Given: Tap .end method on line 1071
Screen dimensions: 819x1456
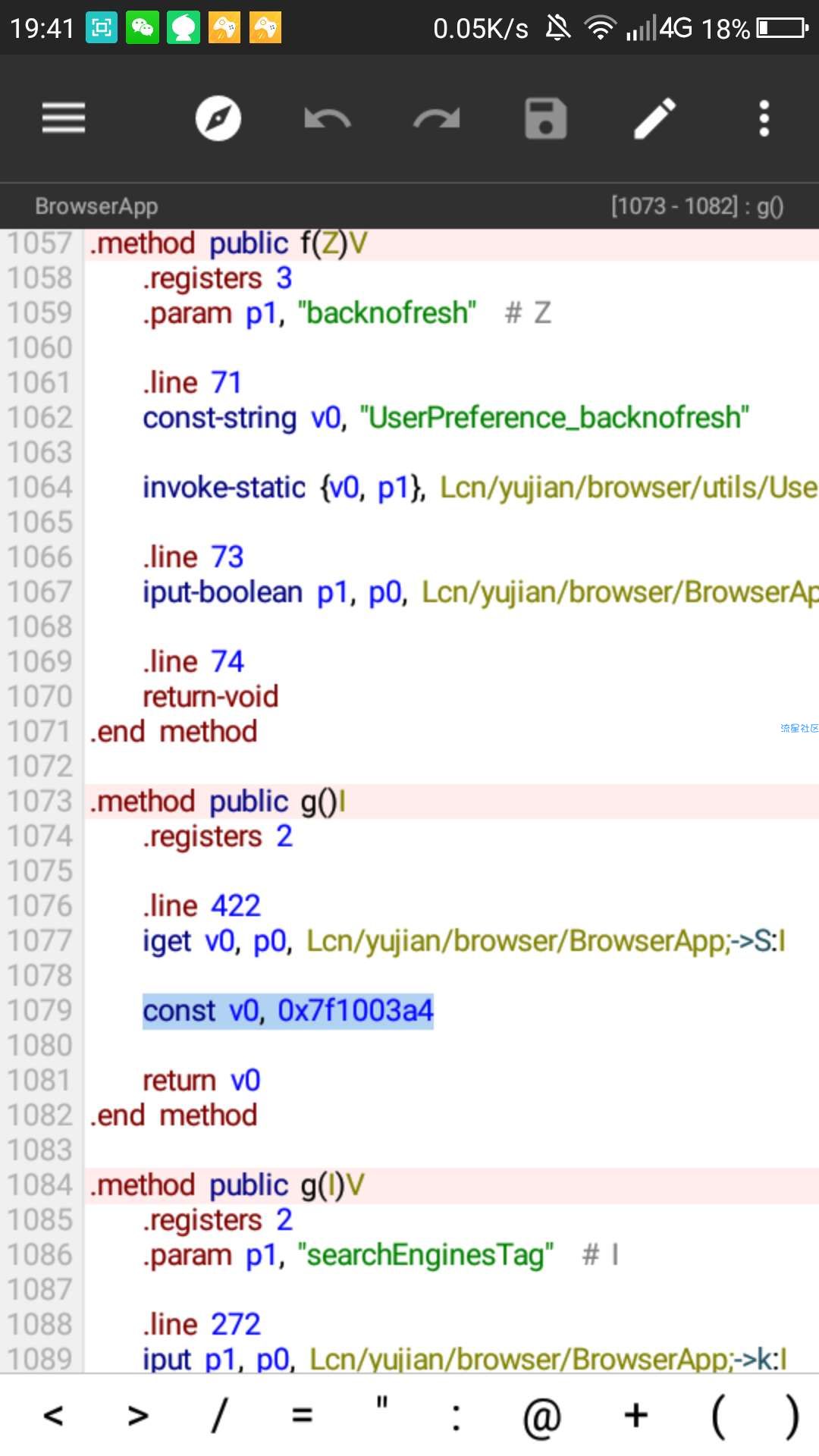Looking at the screenshot, I should point(174,732).
